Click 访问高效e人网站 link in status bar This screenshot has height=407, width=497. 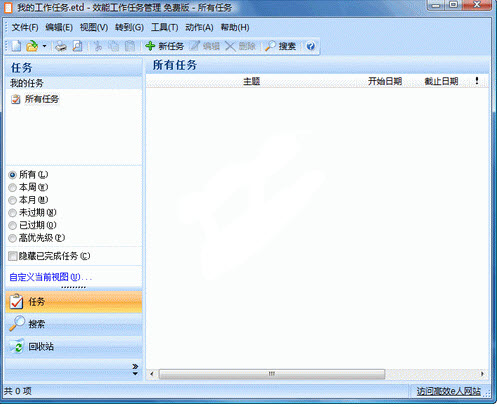[x=449, y=391]
